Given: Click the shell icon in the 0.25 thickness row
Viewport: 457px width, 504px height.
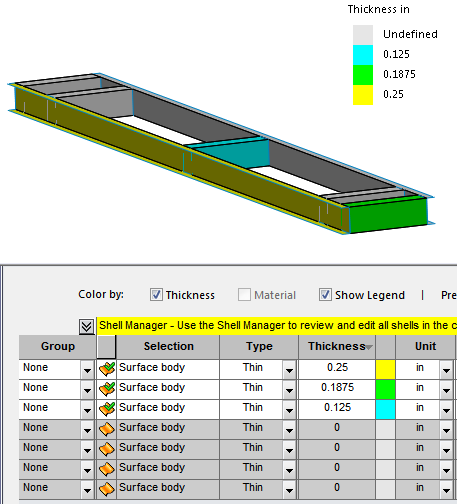Looking at the screenshot, I should pos(107,369).
